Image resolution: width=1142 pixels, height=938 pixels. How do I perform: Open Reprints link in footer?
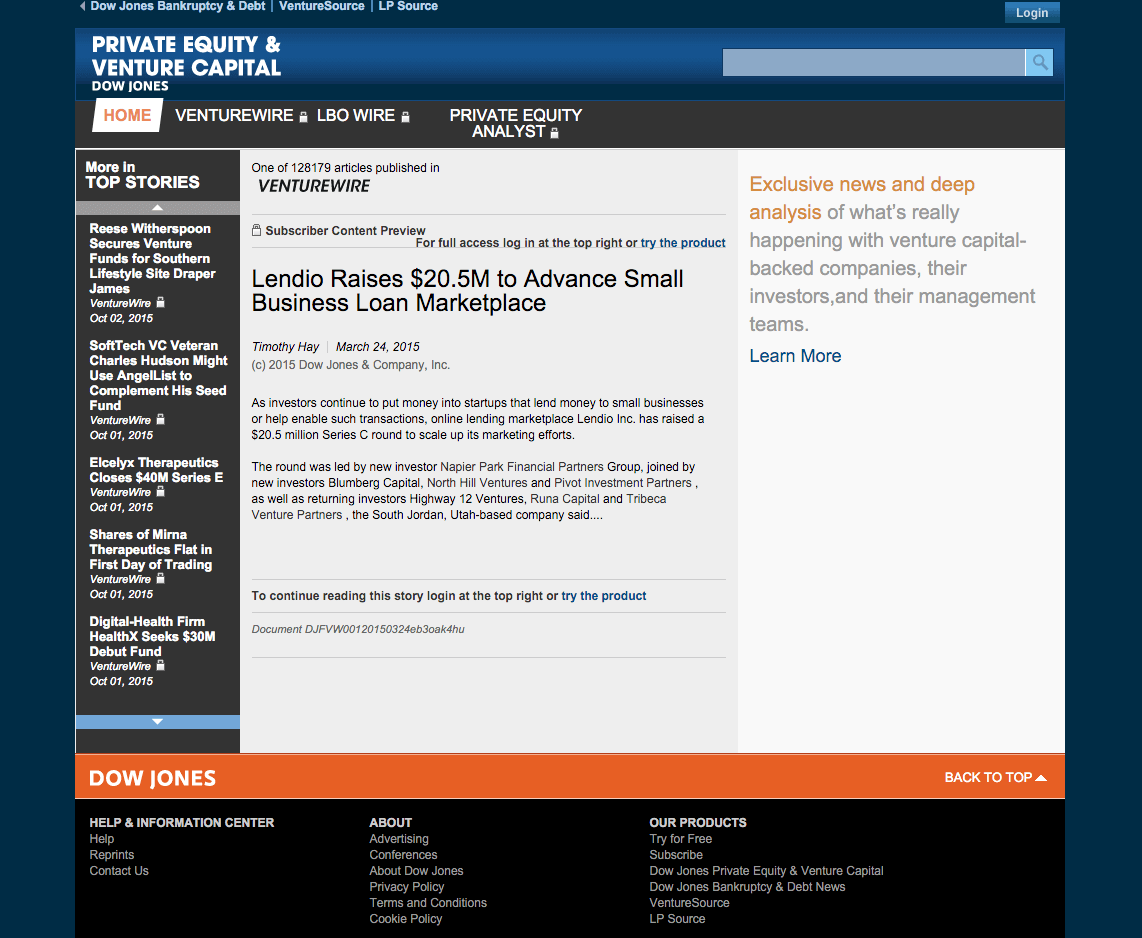pos(111,855)
